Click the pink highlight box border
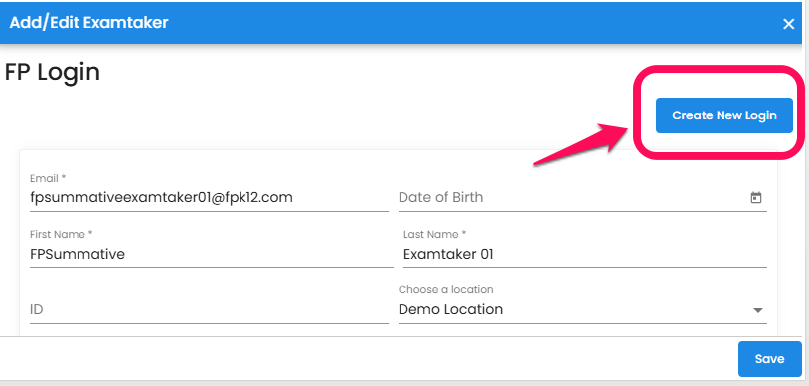 coord(637,112)
